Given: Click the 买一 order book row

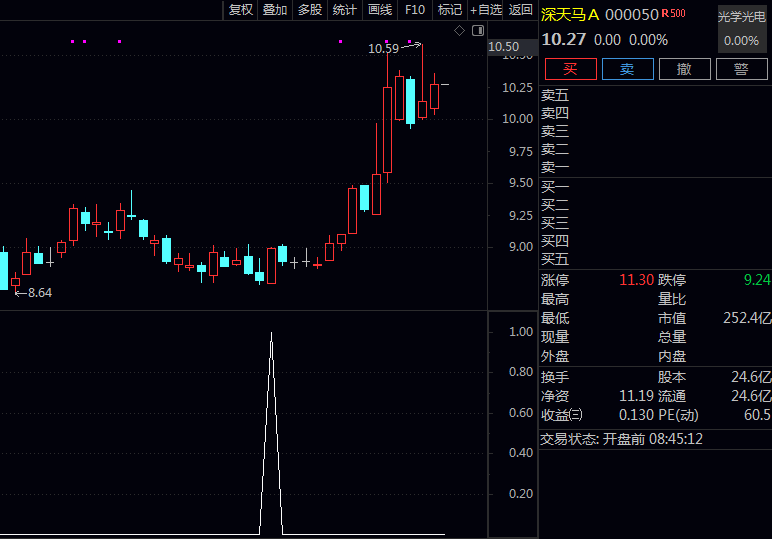Looking at the screenshot, I should [x=655, y=187].
